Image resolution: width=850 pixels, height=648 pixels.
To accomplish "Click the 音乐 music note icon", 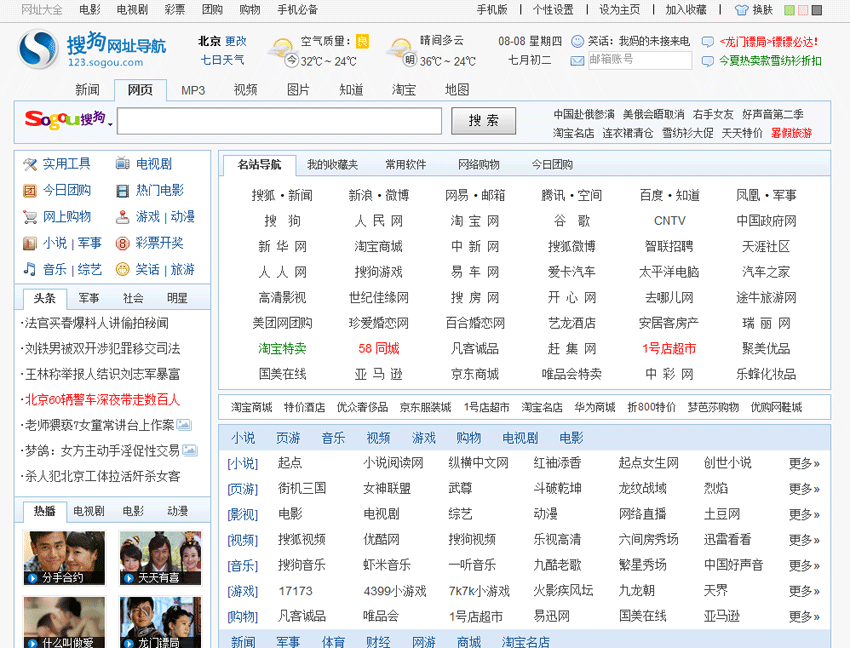I will pos(30,270).
